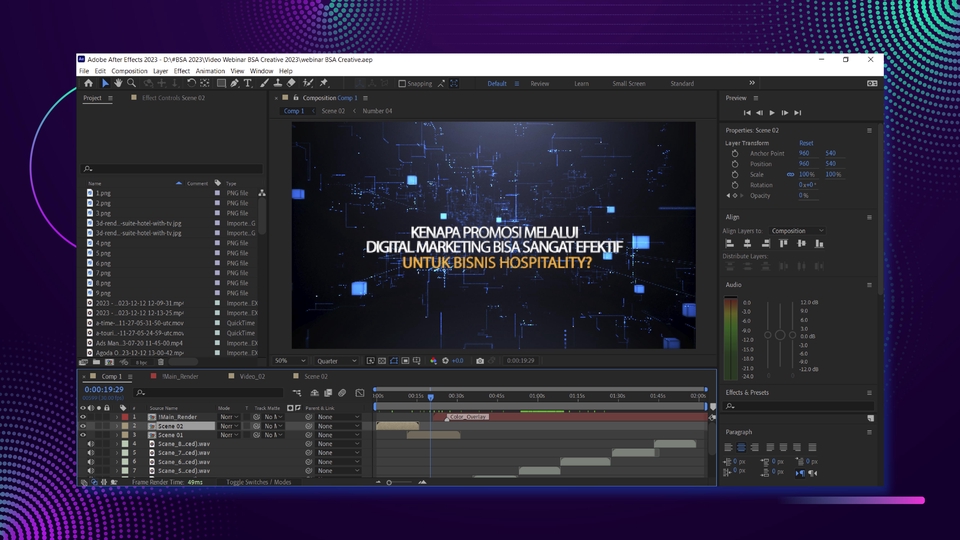Click the align bottom edges icon
Screen dimensions: 960x540
[x=819, y=244]
